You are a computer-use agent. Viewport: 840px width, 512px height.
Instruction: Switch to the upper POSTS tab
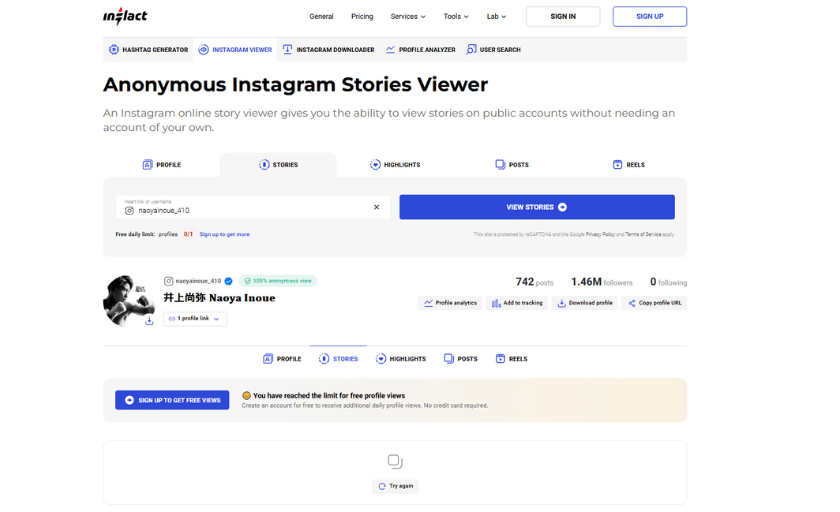tap(512, 165)
